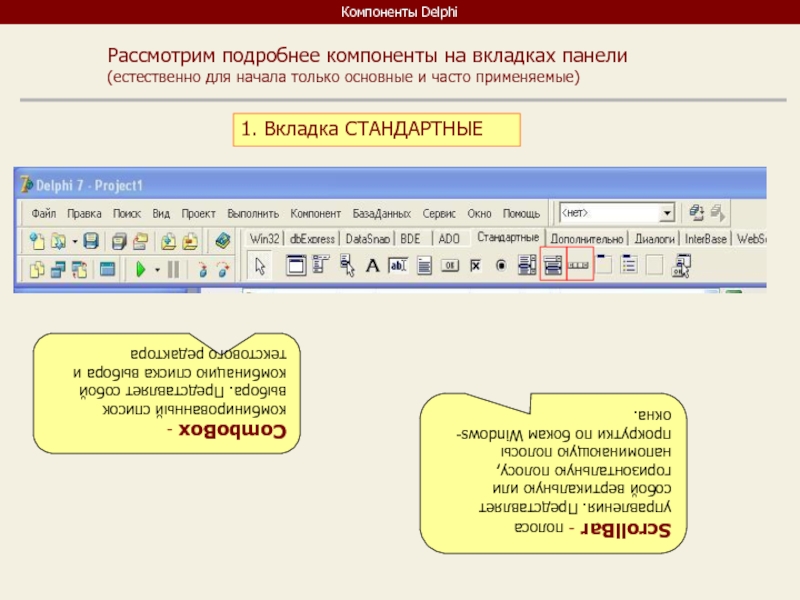Viewport: 800px width, 600px height.
Task: Switch to the dbExpress palette tab
Action: [312, 238]
